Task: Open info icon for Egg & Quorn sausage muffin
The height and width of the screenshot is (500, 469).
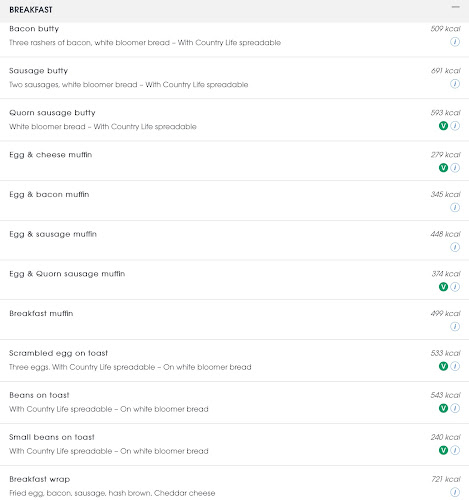Action: (455, 287)
